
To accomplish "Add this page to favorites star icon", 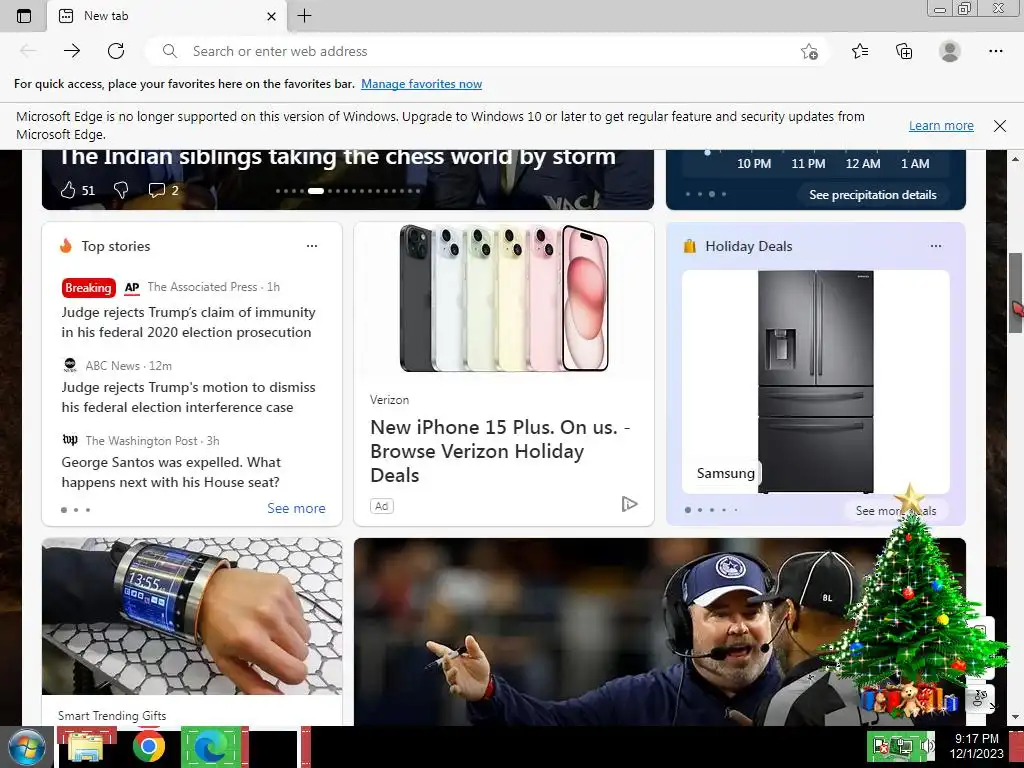I will [809, 51].
